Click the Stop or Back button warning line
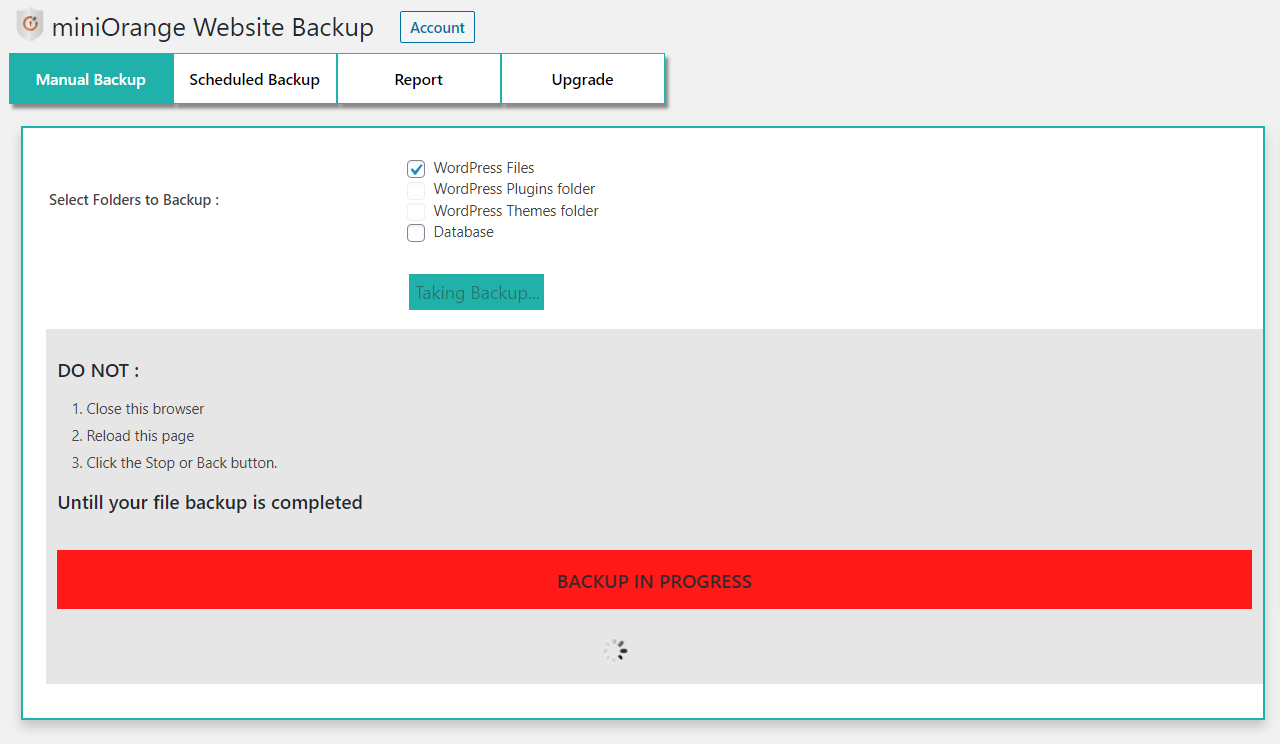 (182, 463)
